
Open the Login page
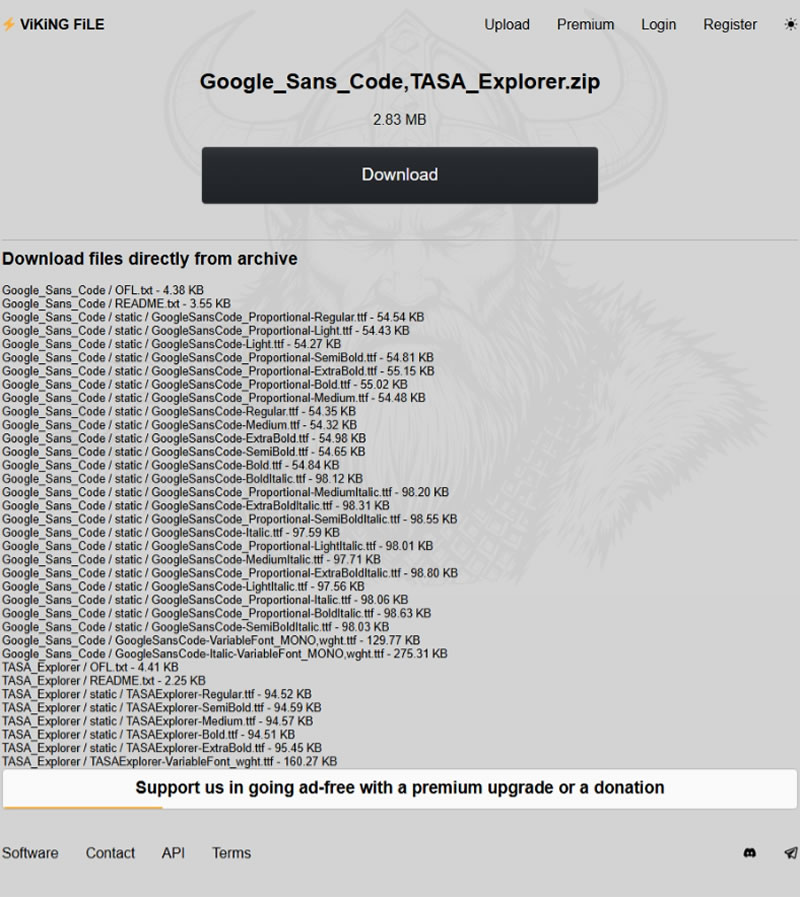(x=659, y=25)
